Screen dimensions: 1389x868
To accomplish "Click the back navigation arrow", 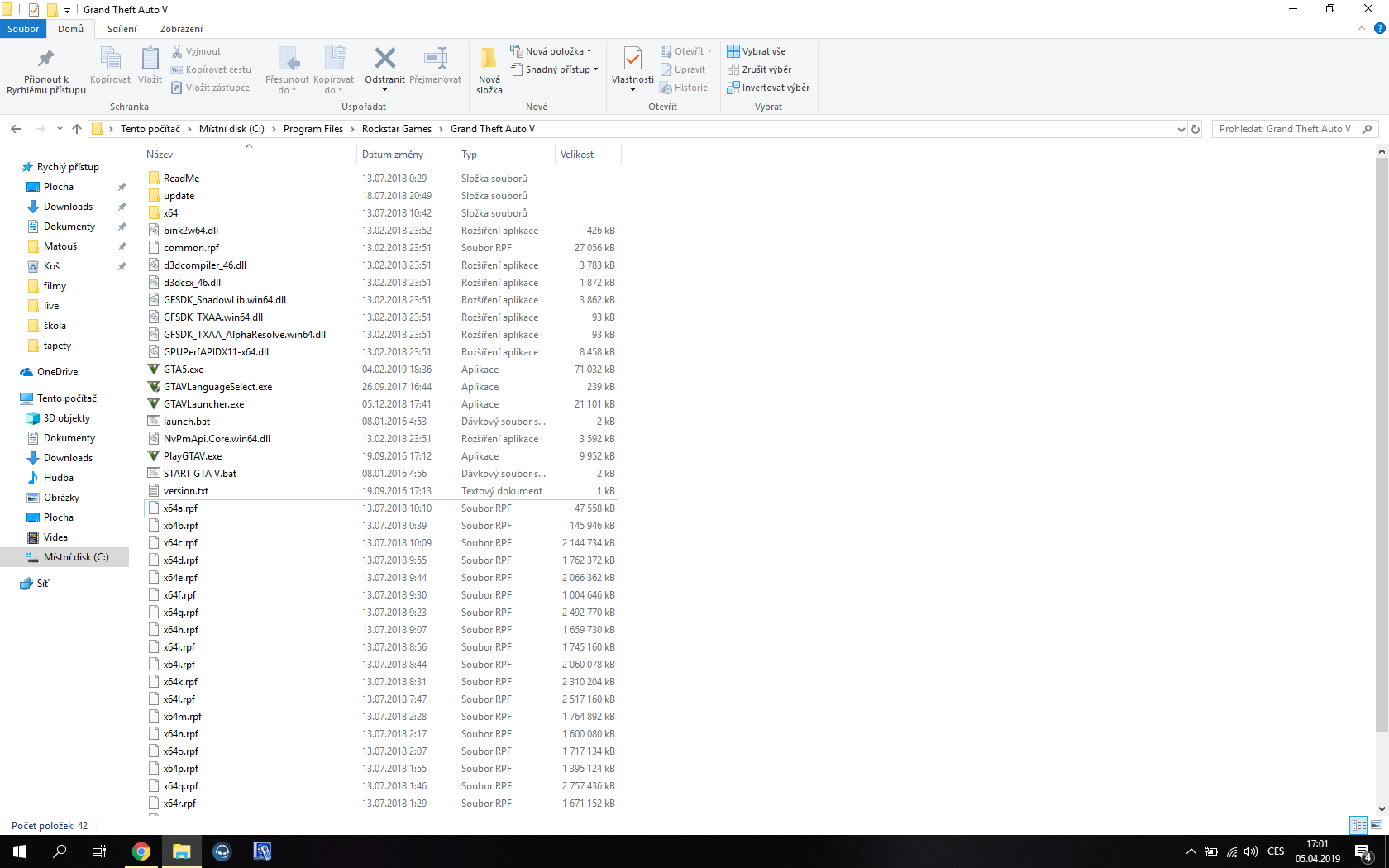I will [16, 129].
